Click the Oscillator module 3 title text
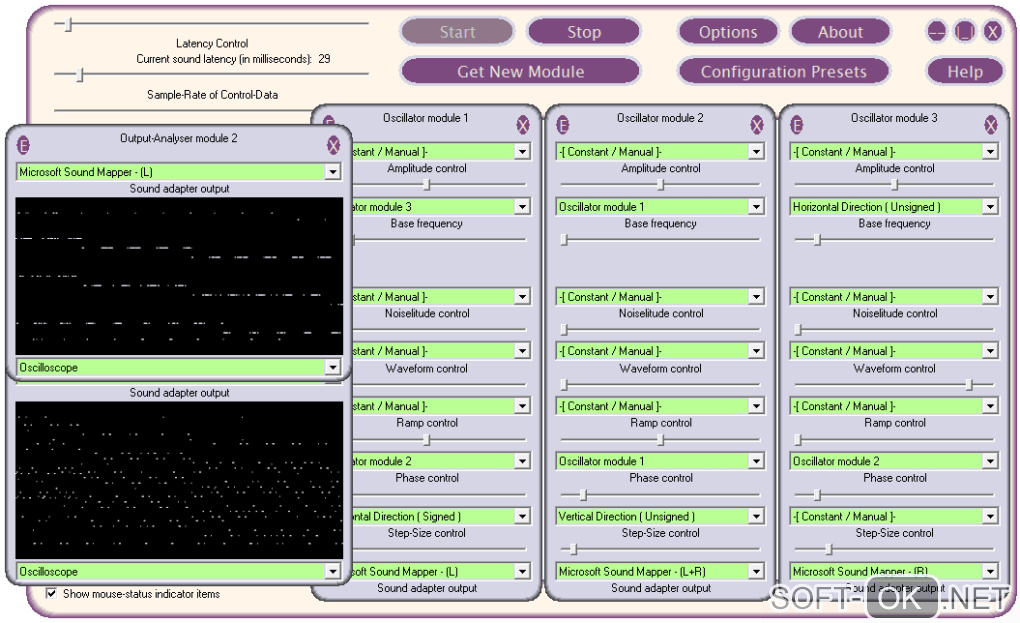The width and height of the screenshot is (1020, 623). (894, 118)
